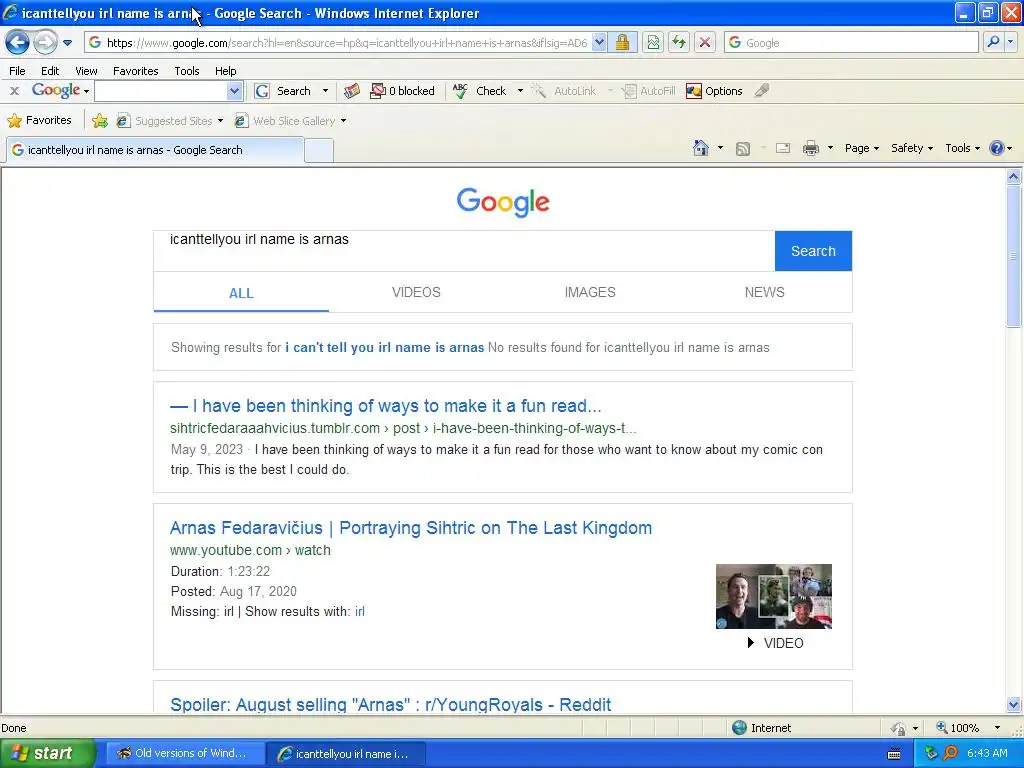
Task: Open command bar Tools dropdown
Action: (963, 148)
